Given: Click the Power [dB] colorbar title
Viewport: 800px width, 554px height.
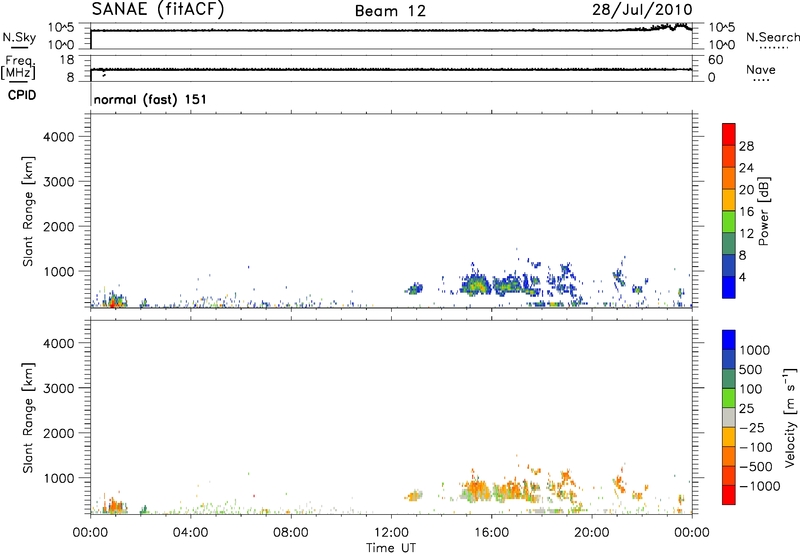Looking at the screenshot, I should coord(763,211).
